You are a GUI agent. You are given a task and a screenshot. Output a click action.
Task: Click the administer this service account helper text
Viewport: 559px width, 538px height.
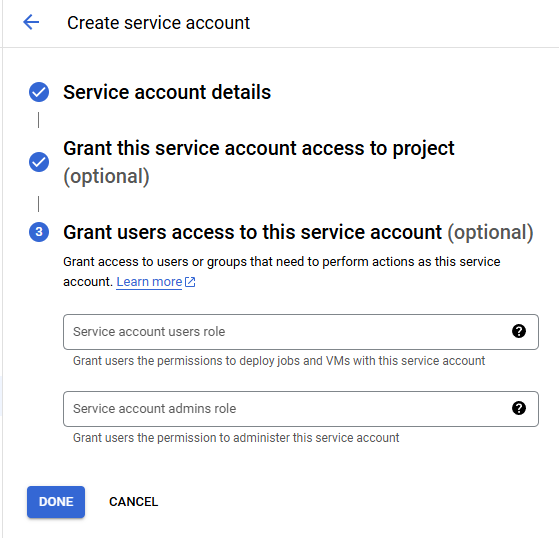click(236, 438)
